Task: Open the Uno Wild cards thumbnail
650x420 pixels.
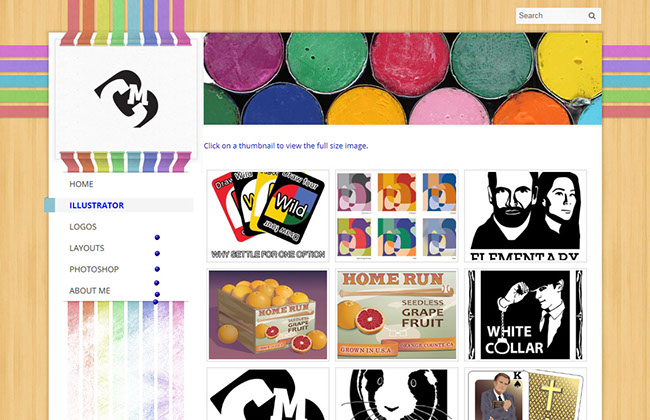Action: pos(268,216)
